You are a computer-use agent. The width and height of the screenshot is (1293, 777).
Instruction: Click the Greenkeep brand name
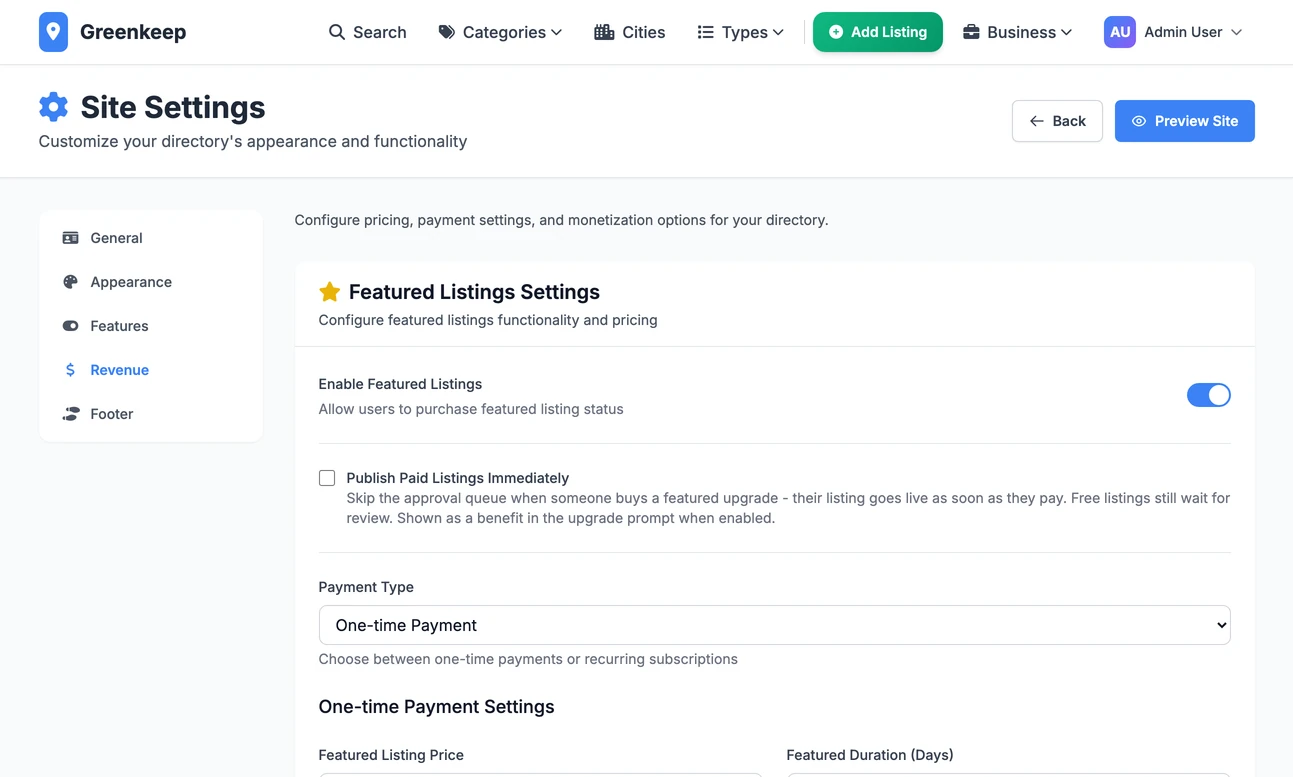pyautogui.click(x=133, y=32)
